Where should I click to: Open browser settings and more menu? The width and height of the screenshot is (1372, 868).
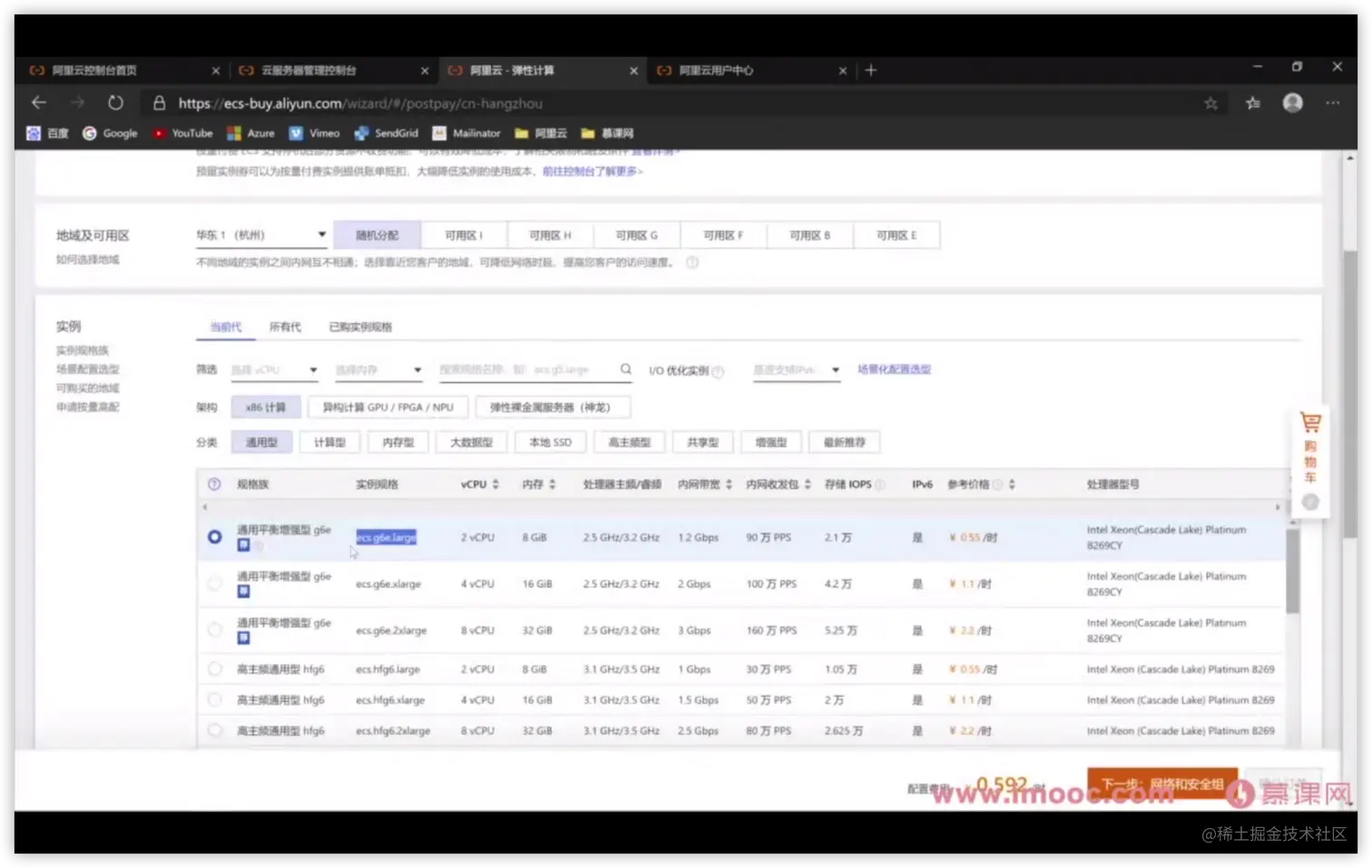tap(1332, 103)
